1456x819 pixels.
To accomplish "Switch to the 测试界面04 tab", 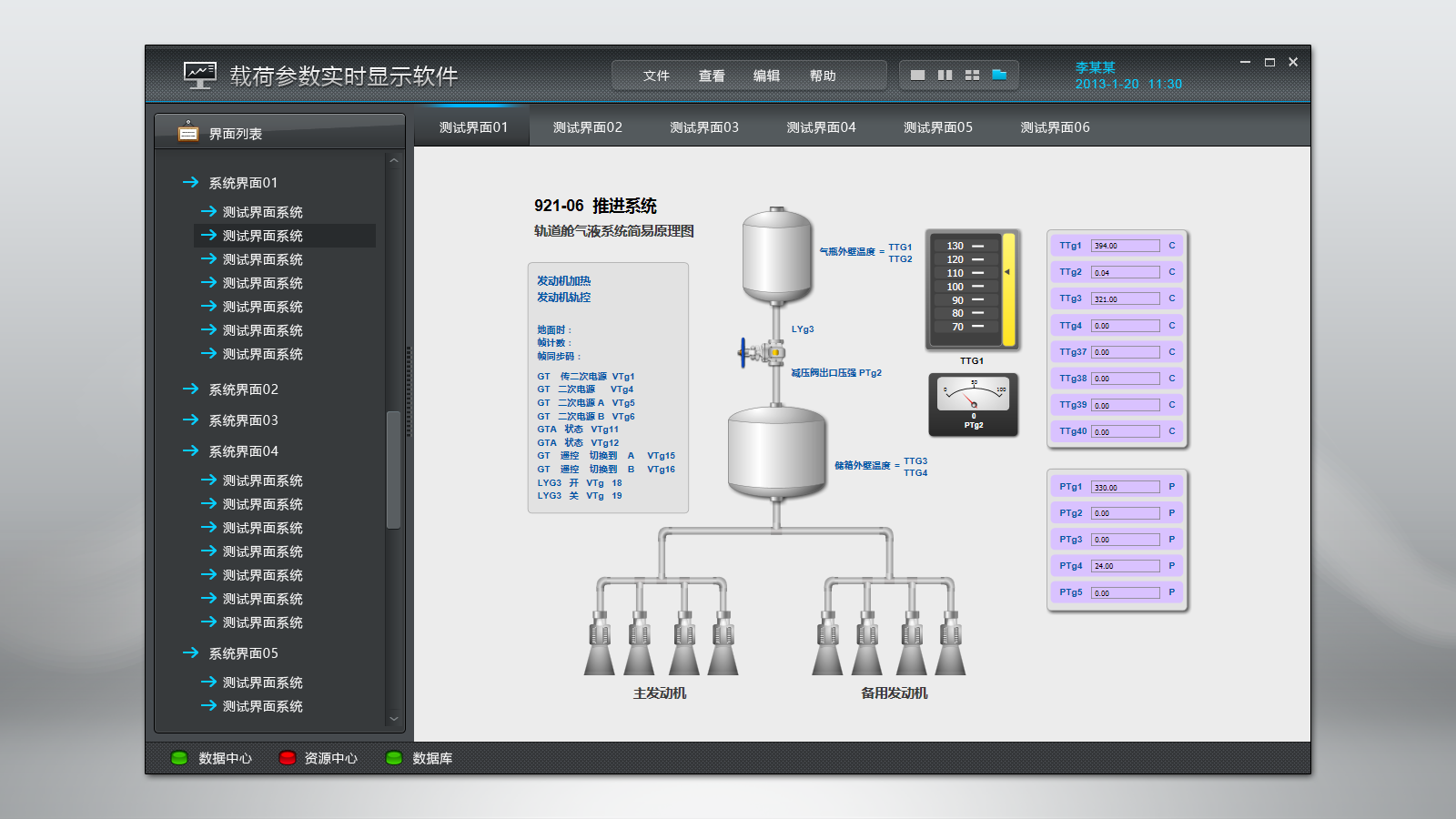I will (821, 127).
